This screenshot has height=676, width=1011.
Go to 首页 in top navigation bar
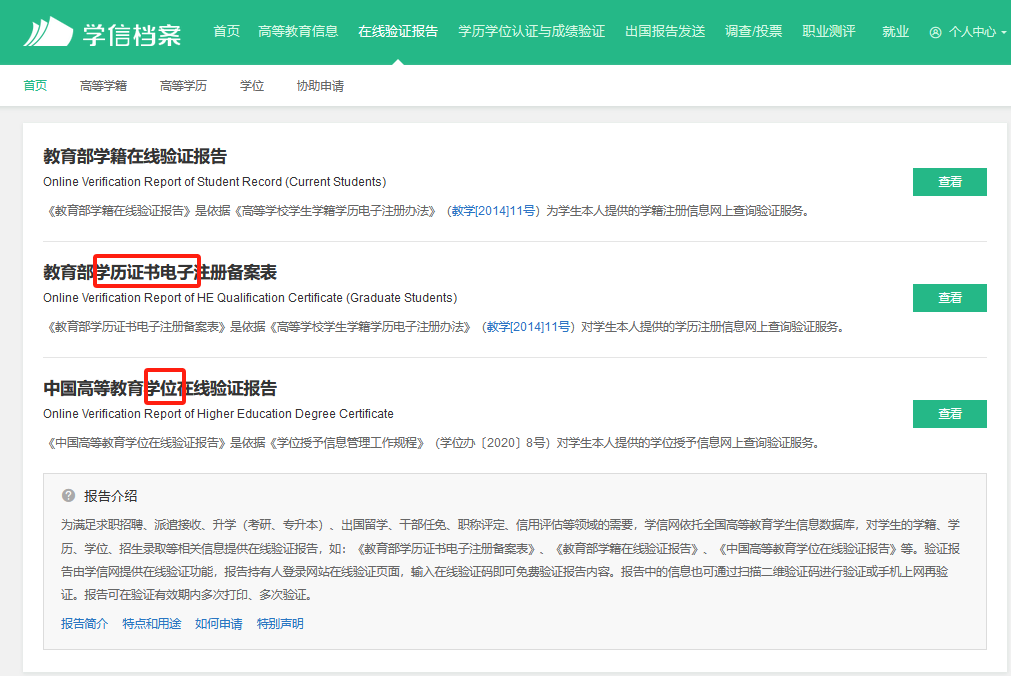(x=227, y=31)
